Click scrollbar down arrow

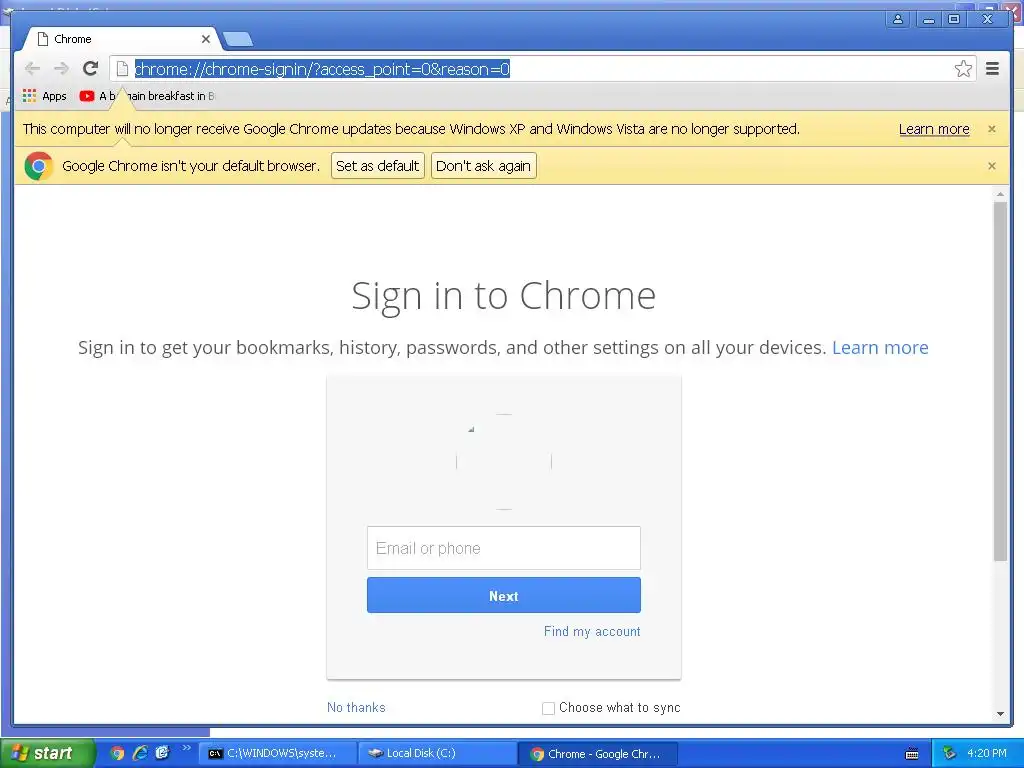(x=1000, y=714)
